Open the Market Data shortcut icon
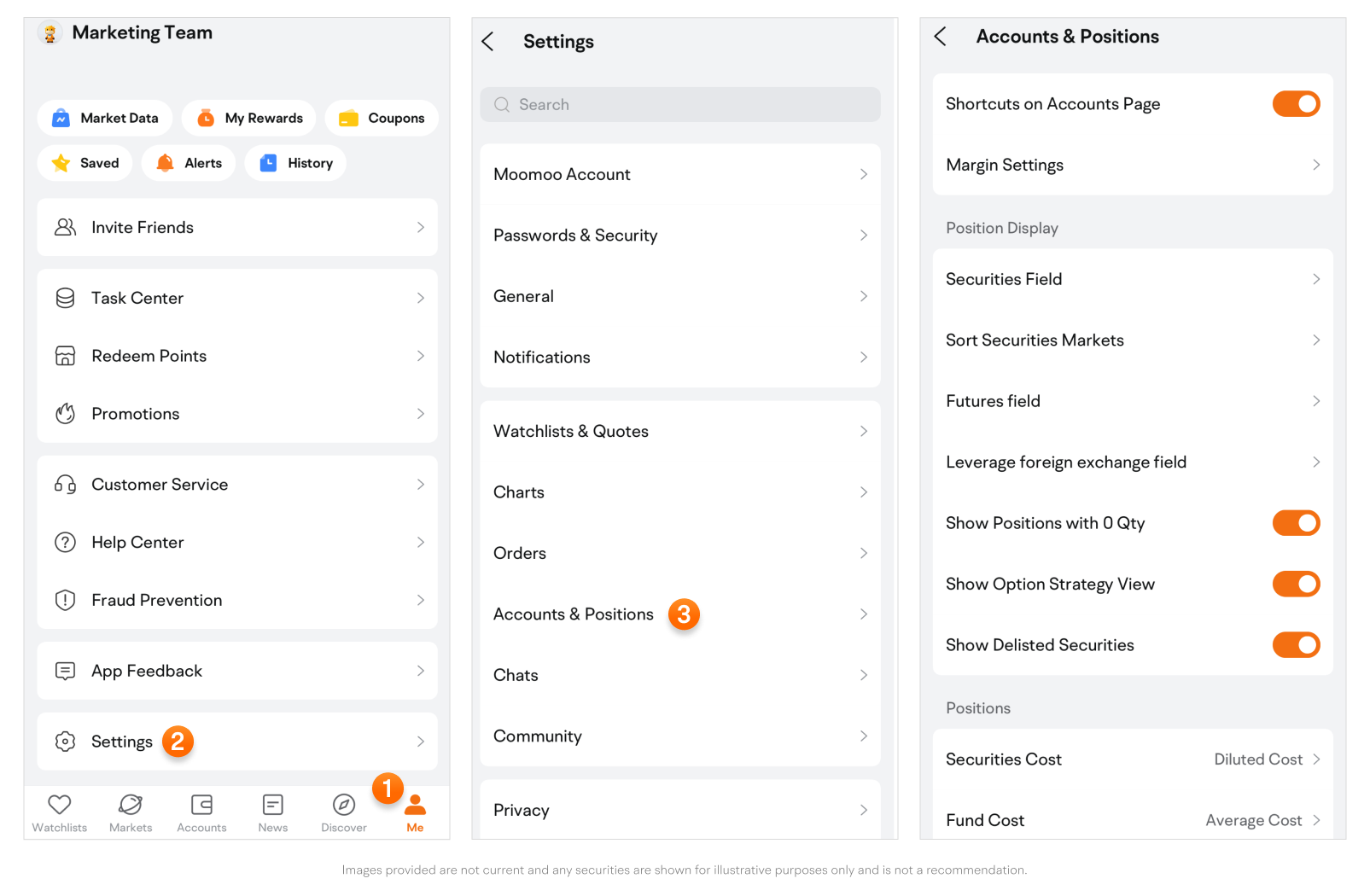The image size is (1370, 896). [61, 118]
